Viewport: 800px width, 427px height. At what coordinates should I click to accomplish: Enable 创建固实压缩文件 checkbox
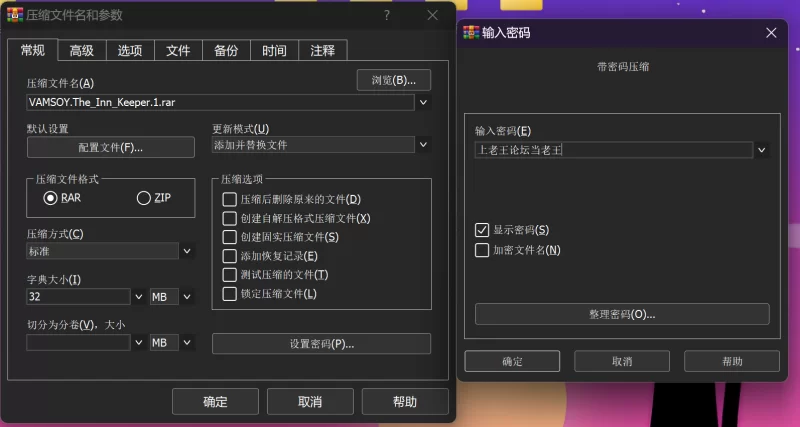[230, 237]
